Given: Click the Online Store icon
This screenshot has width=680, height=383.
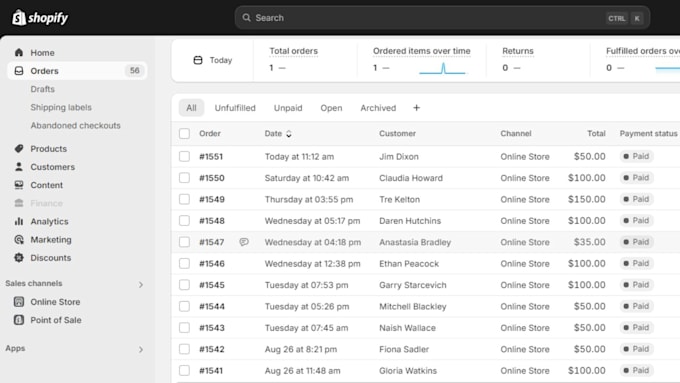Looking at the screenshot, I should 19,302.
